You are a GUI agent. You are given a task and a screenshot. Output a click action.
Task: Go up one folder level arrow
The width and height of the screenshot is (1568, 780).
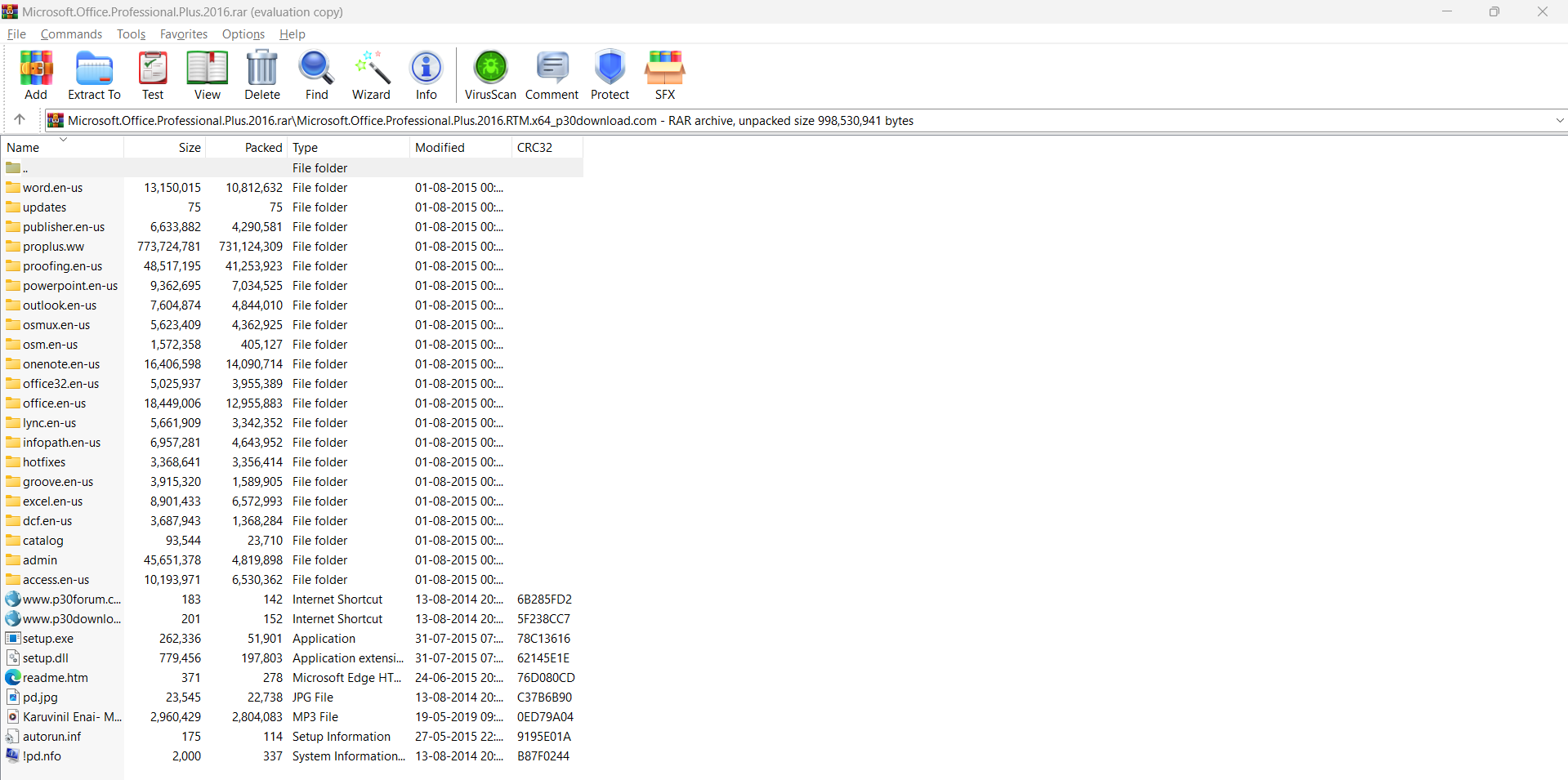(x=20, y=120)
